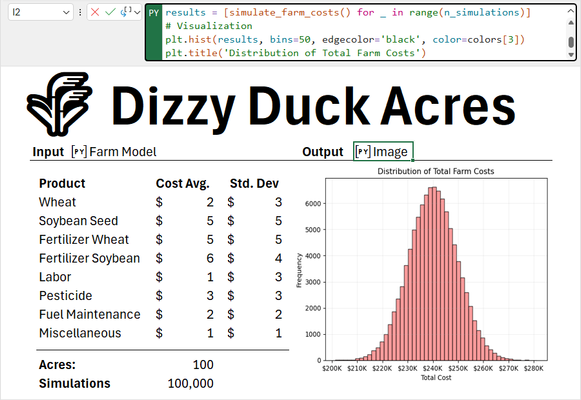Click the Python code in the formula editor
This screenshot has width=581, height=400.
point(348,33)
